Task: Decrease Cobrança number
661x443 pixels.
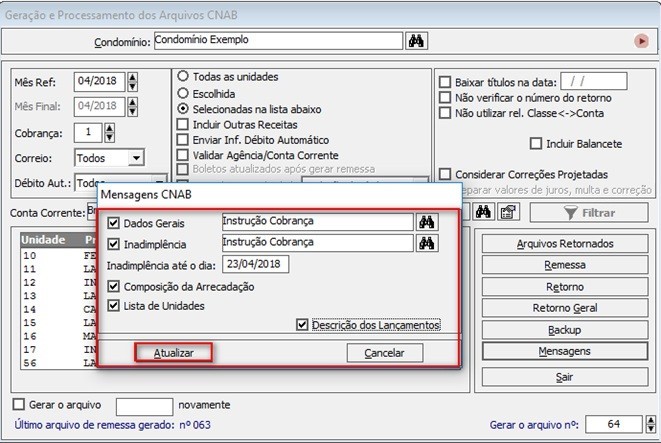Action: 109,137
